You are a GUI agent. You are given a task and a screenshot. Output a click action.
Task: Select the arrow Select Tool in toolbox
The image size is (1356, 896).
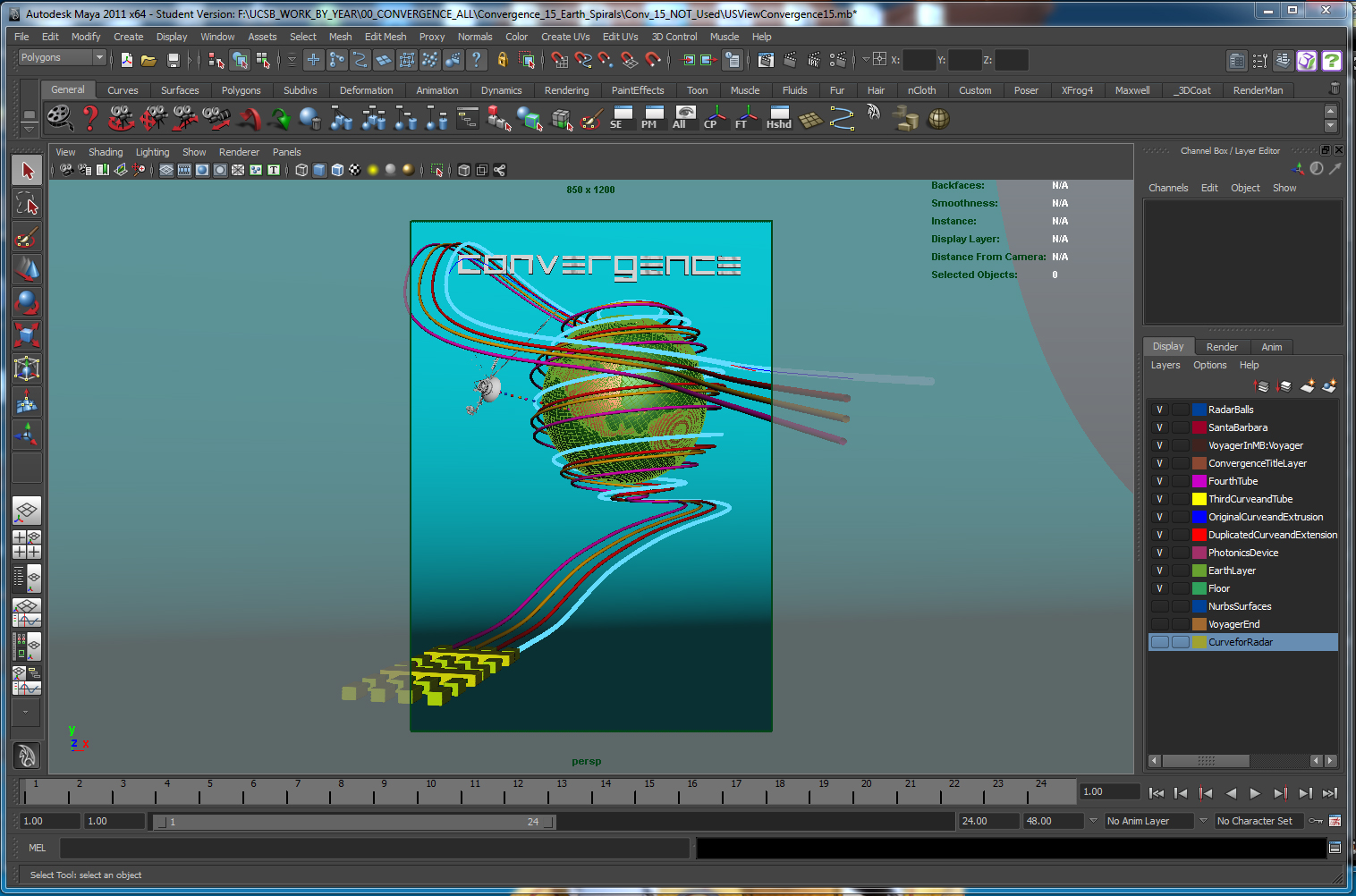pos(27,171)
